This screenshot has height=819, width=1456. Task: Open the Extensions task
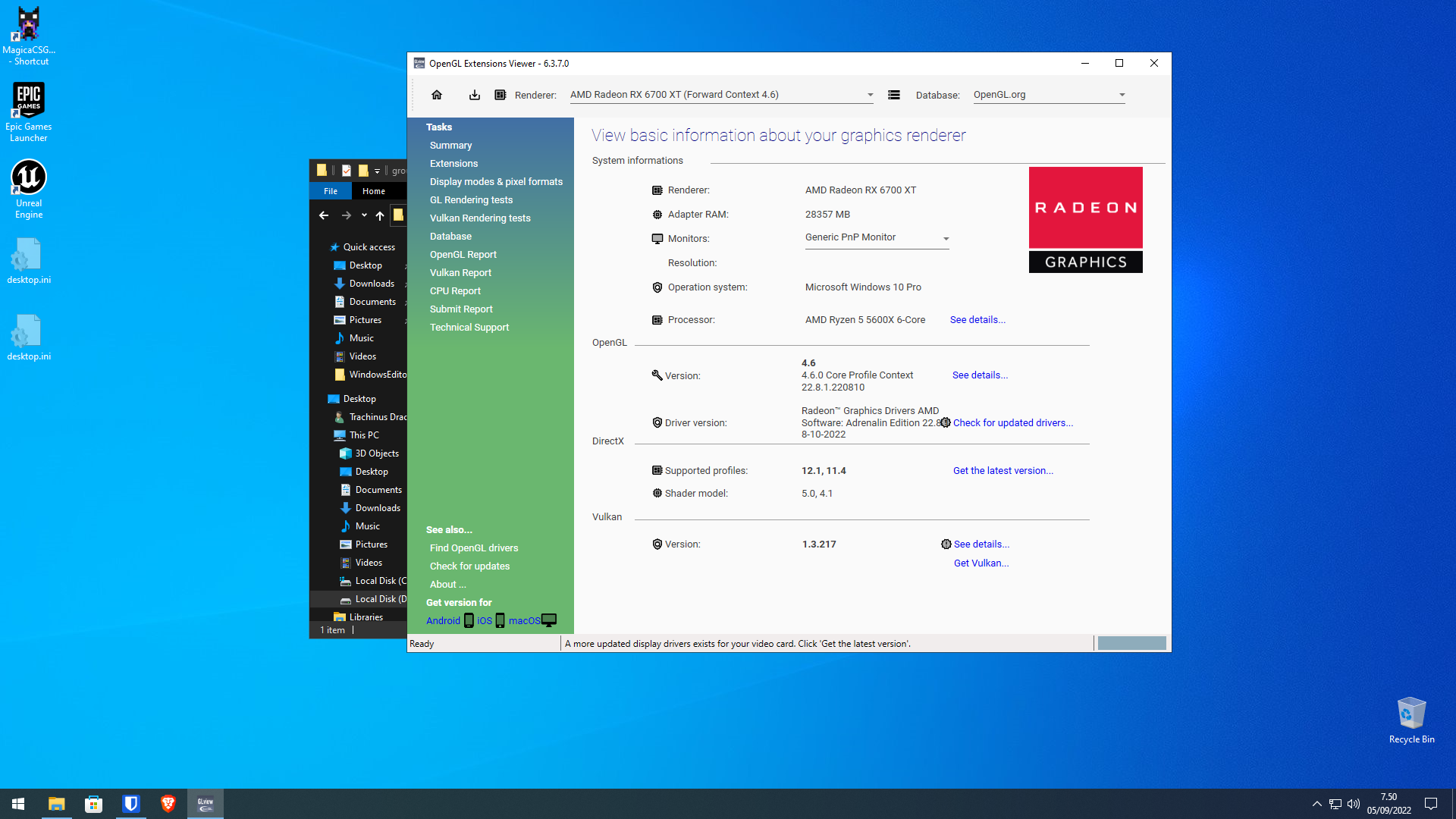coord(453,164)
